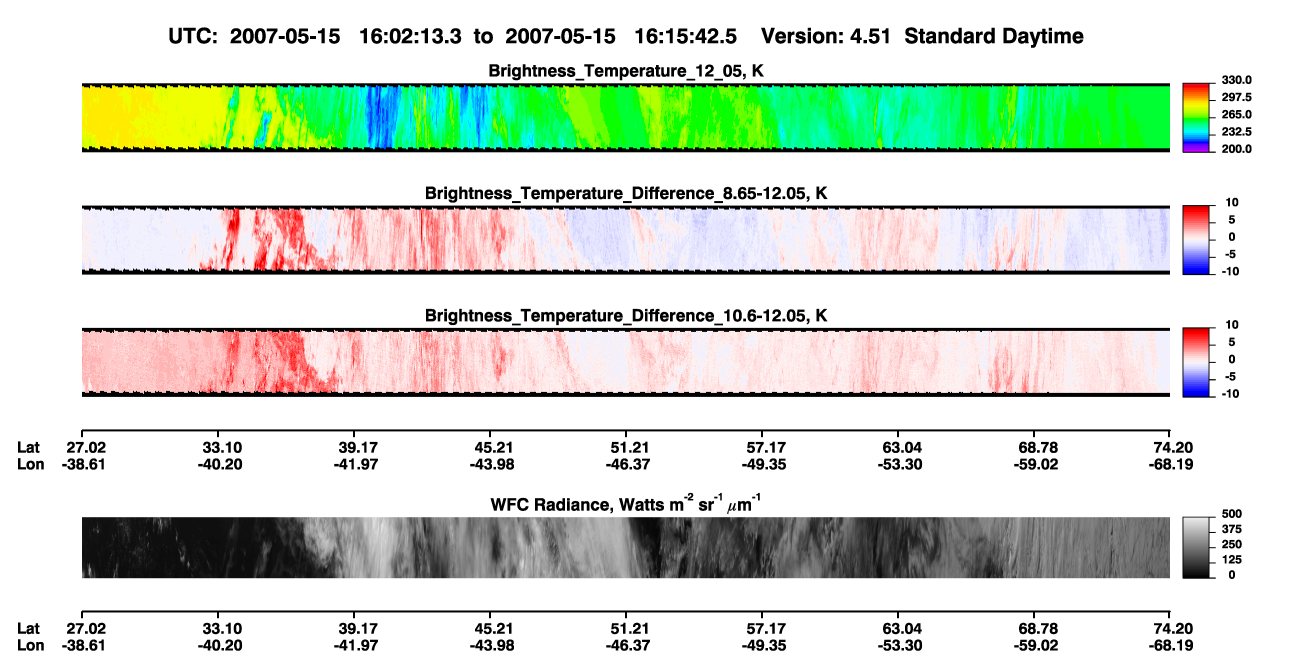Screen dimensions: 1300x667
Task: Click the 232.5 color bar tick label
Action: coord(1237,131)
